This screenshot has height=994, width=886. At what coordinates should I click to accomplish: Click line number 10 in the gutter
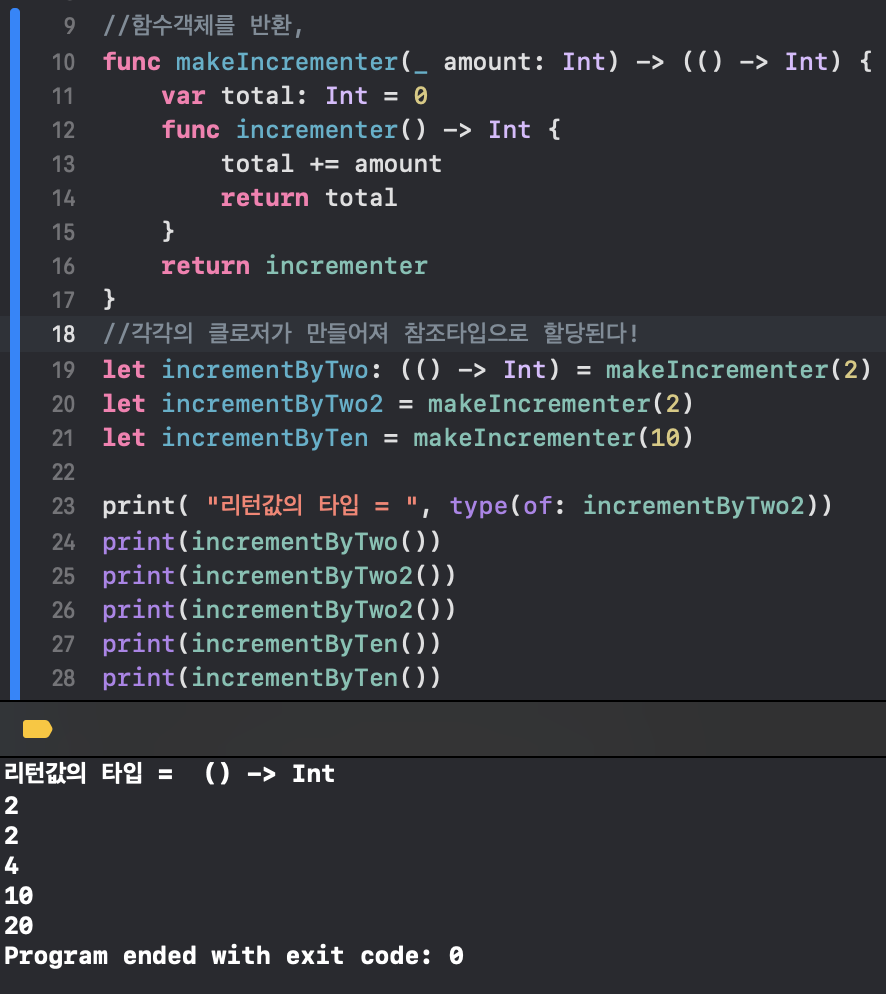[63, 62]
